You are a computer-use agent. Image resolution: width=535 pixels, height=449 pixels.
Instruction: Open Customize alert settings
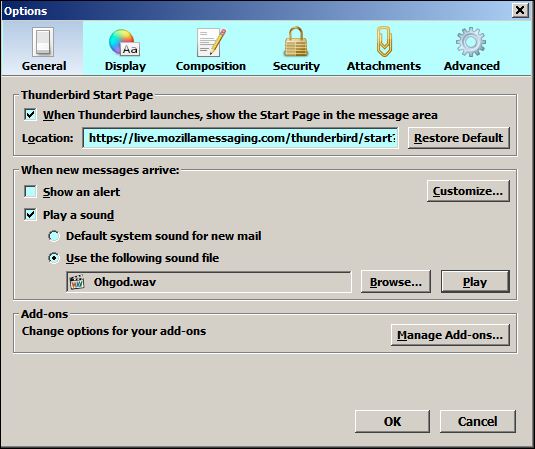(468, 191)
